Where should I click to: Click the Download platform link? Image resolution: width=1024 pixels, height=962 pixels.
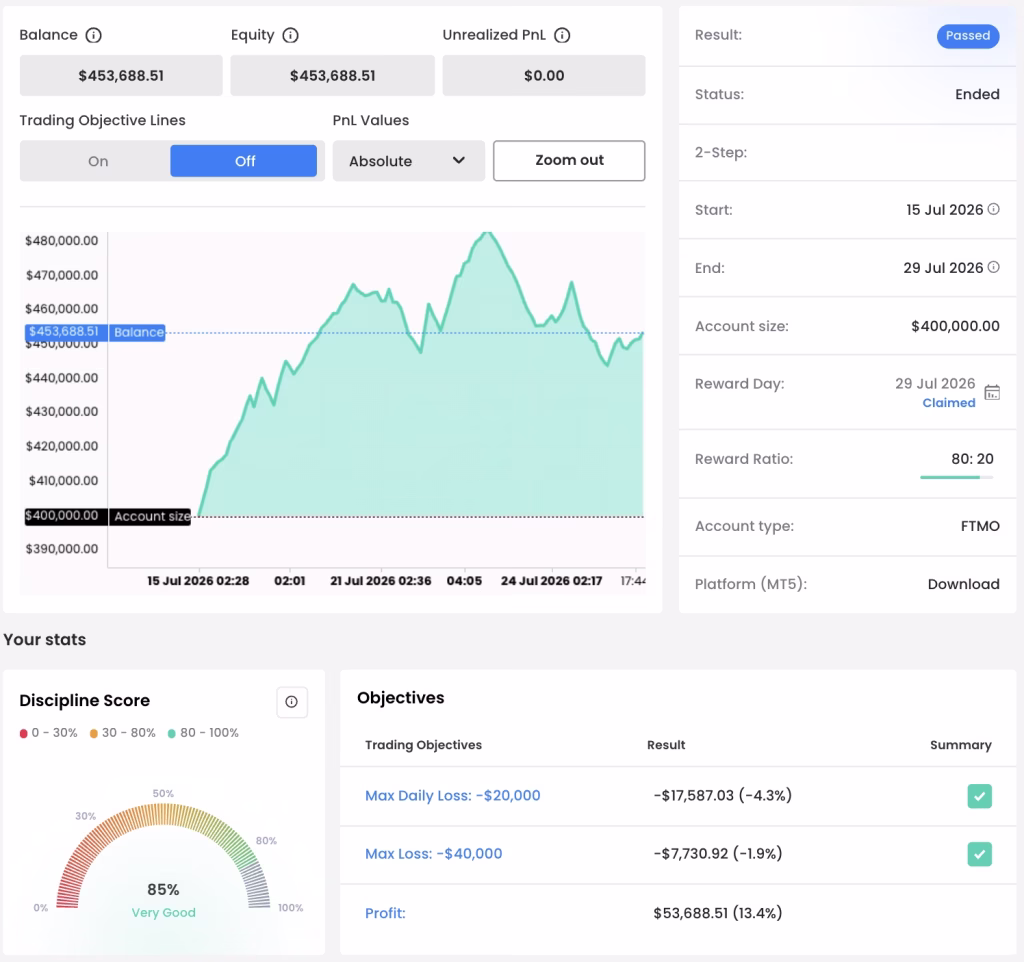coord(963,584)
